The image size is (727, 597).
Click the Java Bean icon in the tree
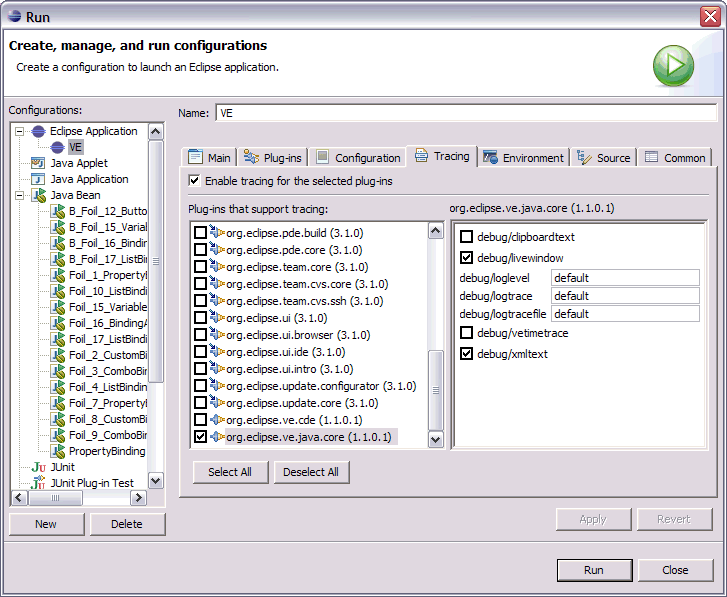[x=38, y=195]
